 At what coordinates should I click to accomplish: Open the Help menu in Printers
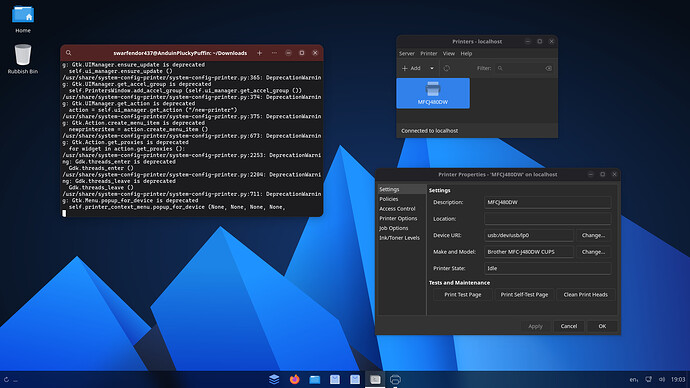[x=466, y=53]
